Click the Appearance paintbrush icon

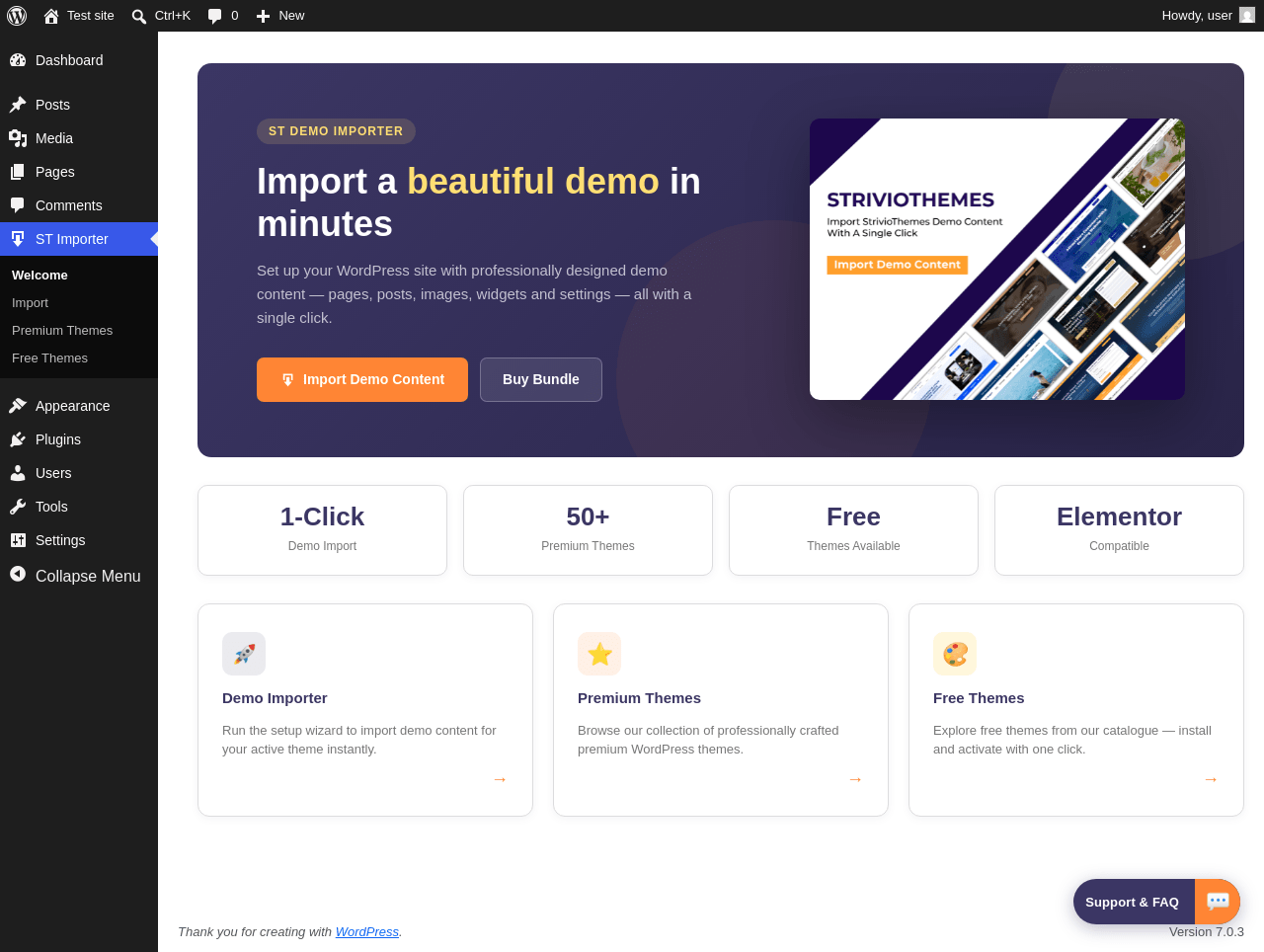(18, 406)
